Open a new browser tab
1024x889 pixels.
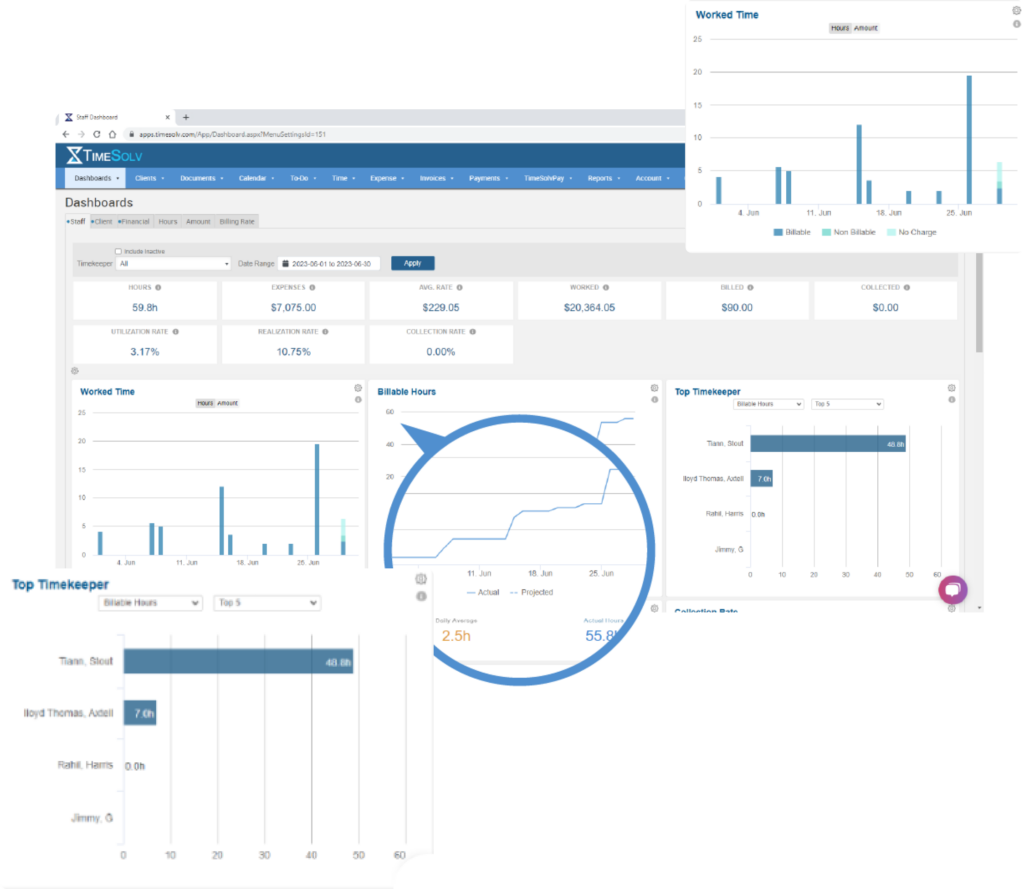(x=186, y=118)
